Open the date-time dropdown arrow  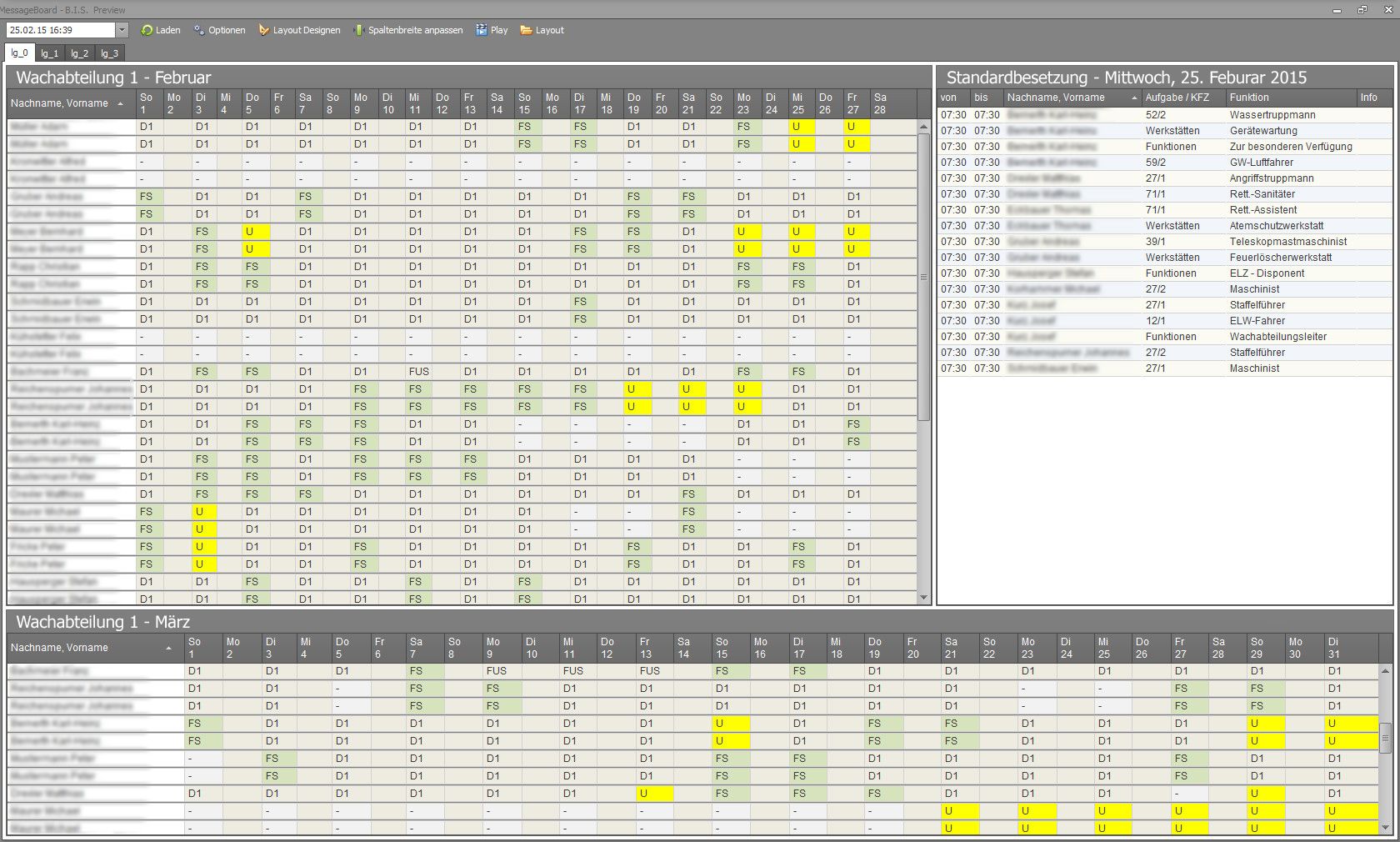tap(122, 30)
